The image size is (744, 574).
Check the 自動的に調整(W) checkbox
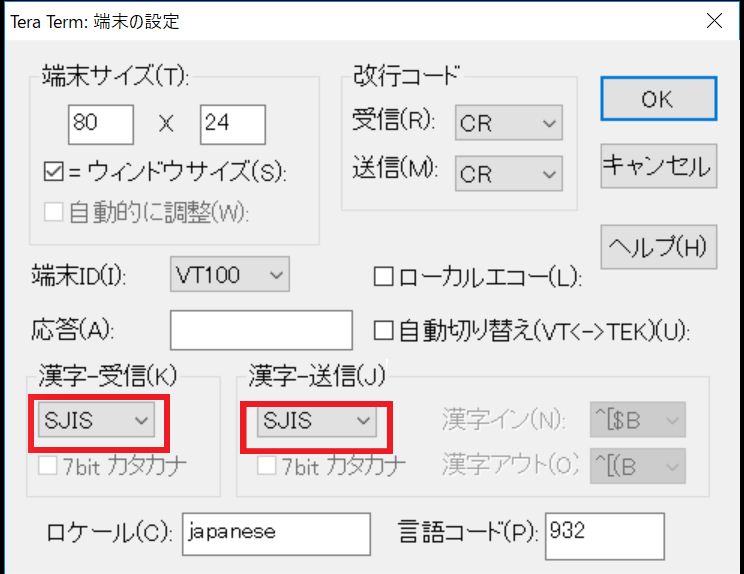point(52,212)
